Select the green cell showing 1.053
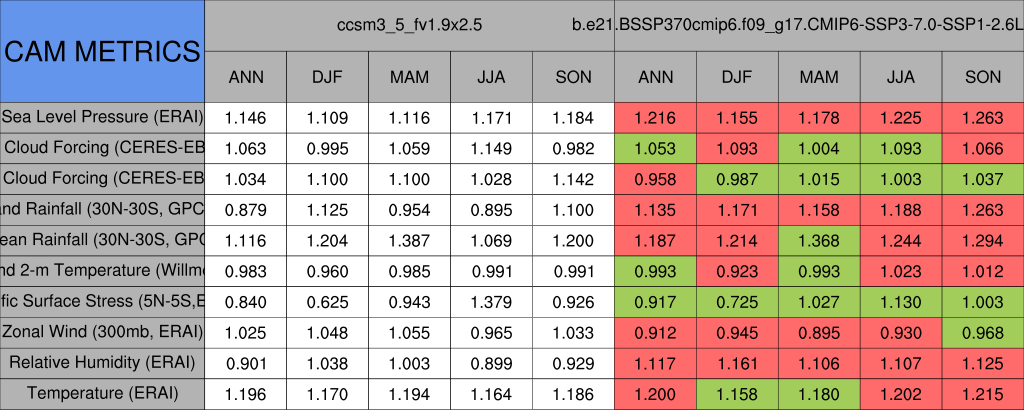 [655, 149]
